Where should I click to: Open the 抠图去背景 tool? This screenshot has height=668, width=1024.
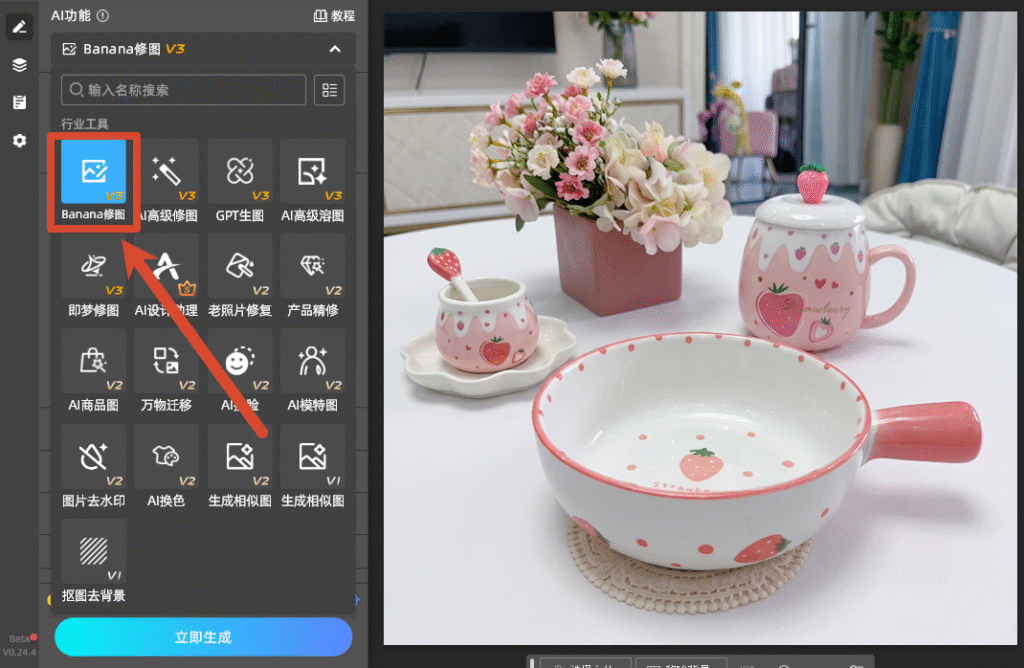coord(93,561)
